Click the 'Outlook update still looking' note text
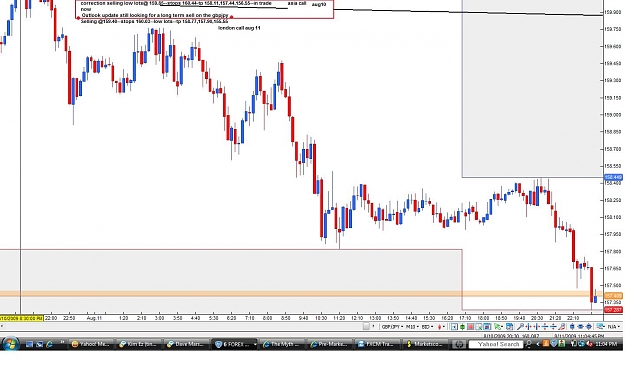This screenshot has height=391, width=625. pyautogui.click(x=155, y=15)
